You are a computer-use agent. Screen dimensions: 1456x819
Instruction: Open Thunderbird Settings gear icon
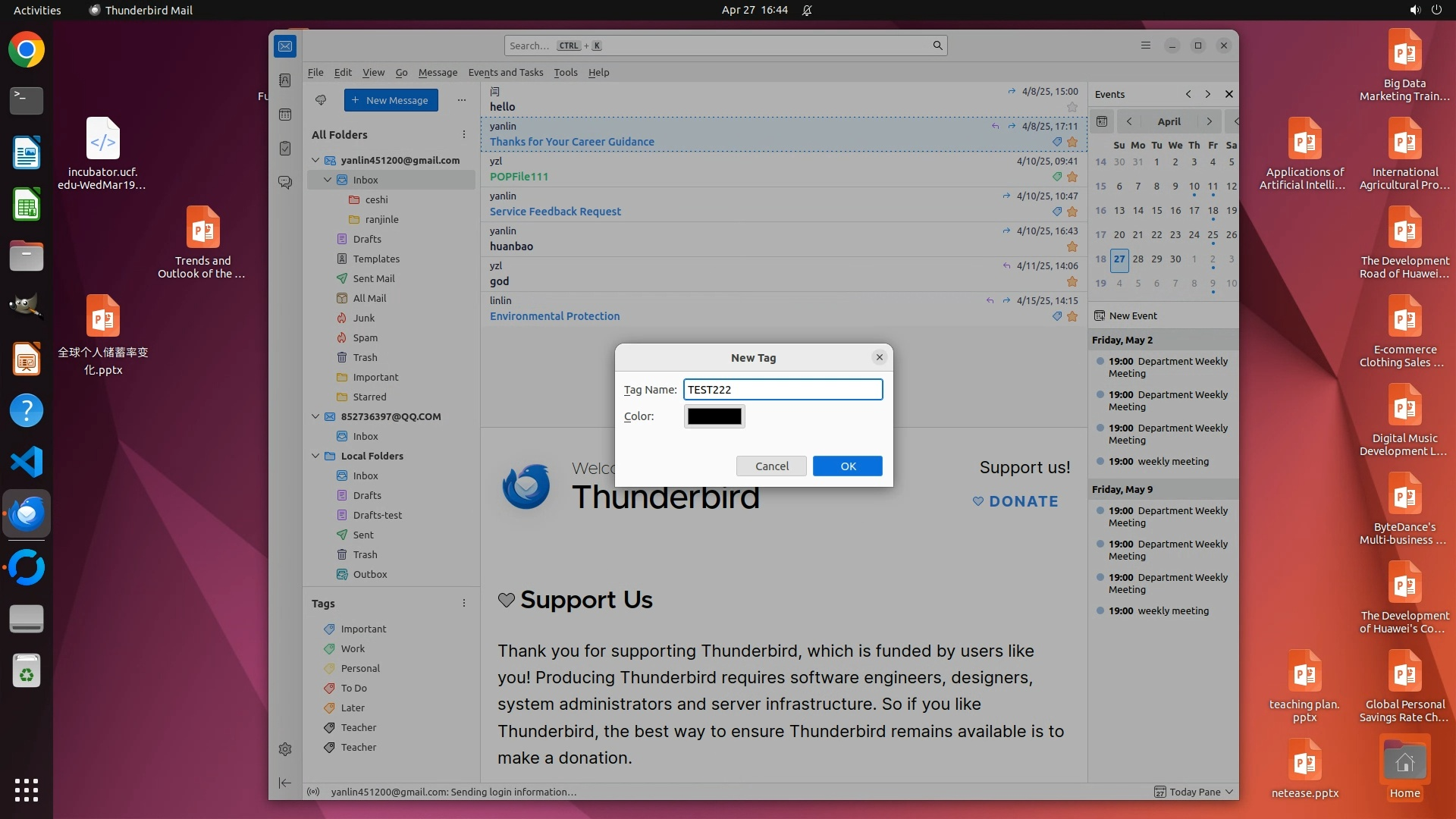285,749
